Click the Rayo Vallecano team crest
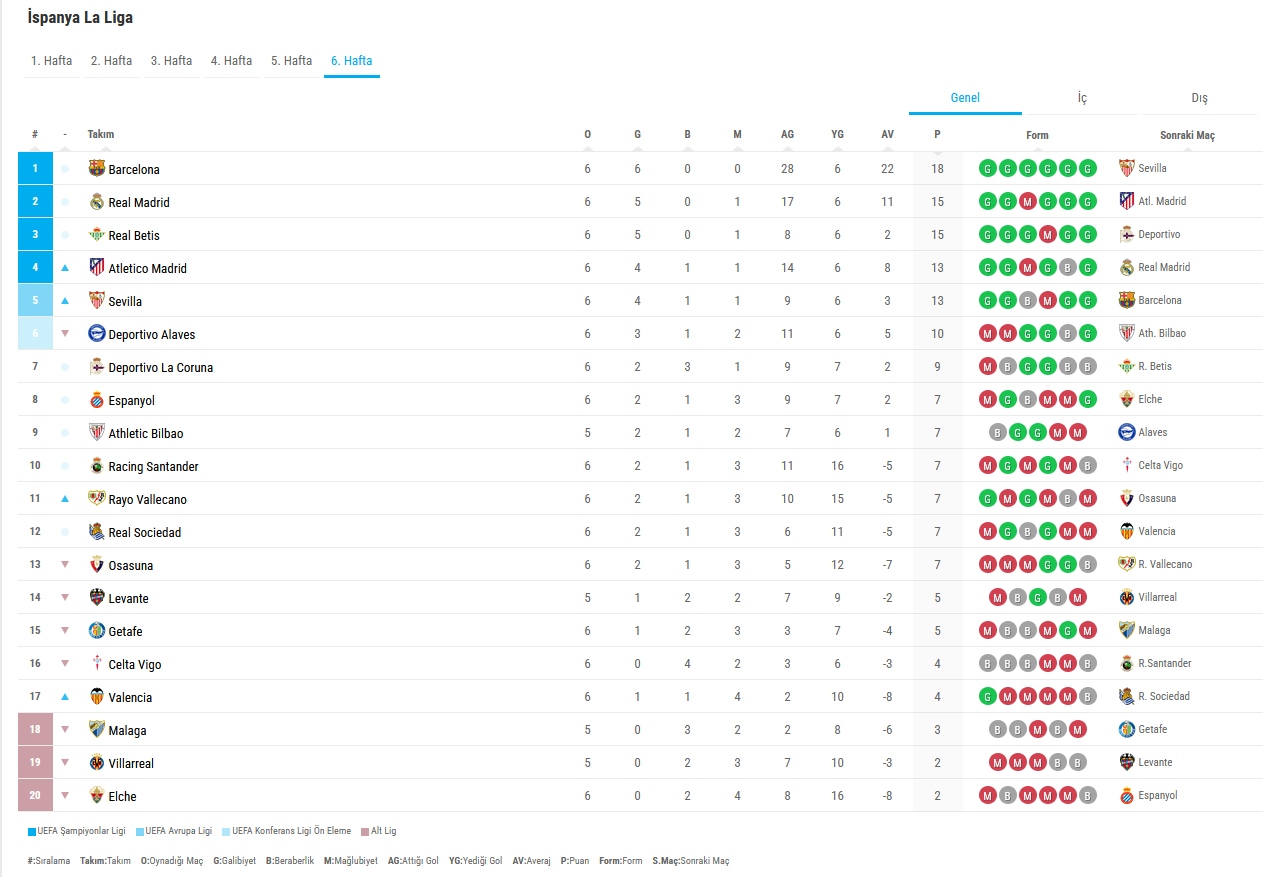 point(97,498)
